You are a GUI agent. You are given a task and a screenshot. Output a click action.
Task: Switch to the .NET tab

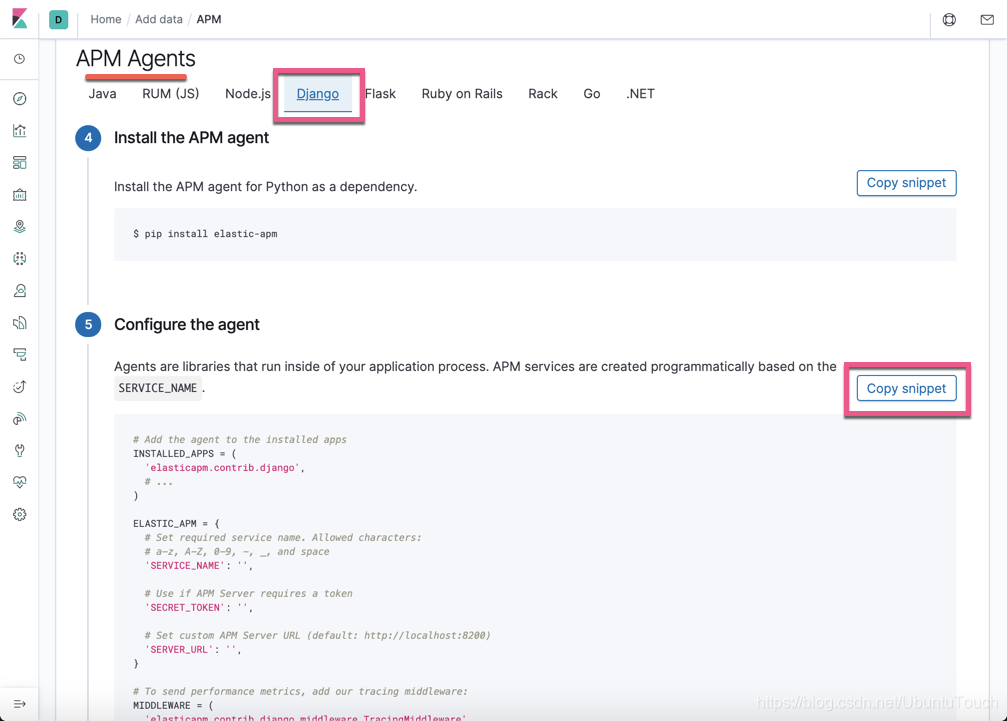point(640,94)
